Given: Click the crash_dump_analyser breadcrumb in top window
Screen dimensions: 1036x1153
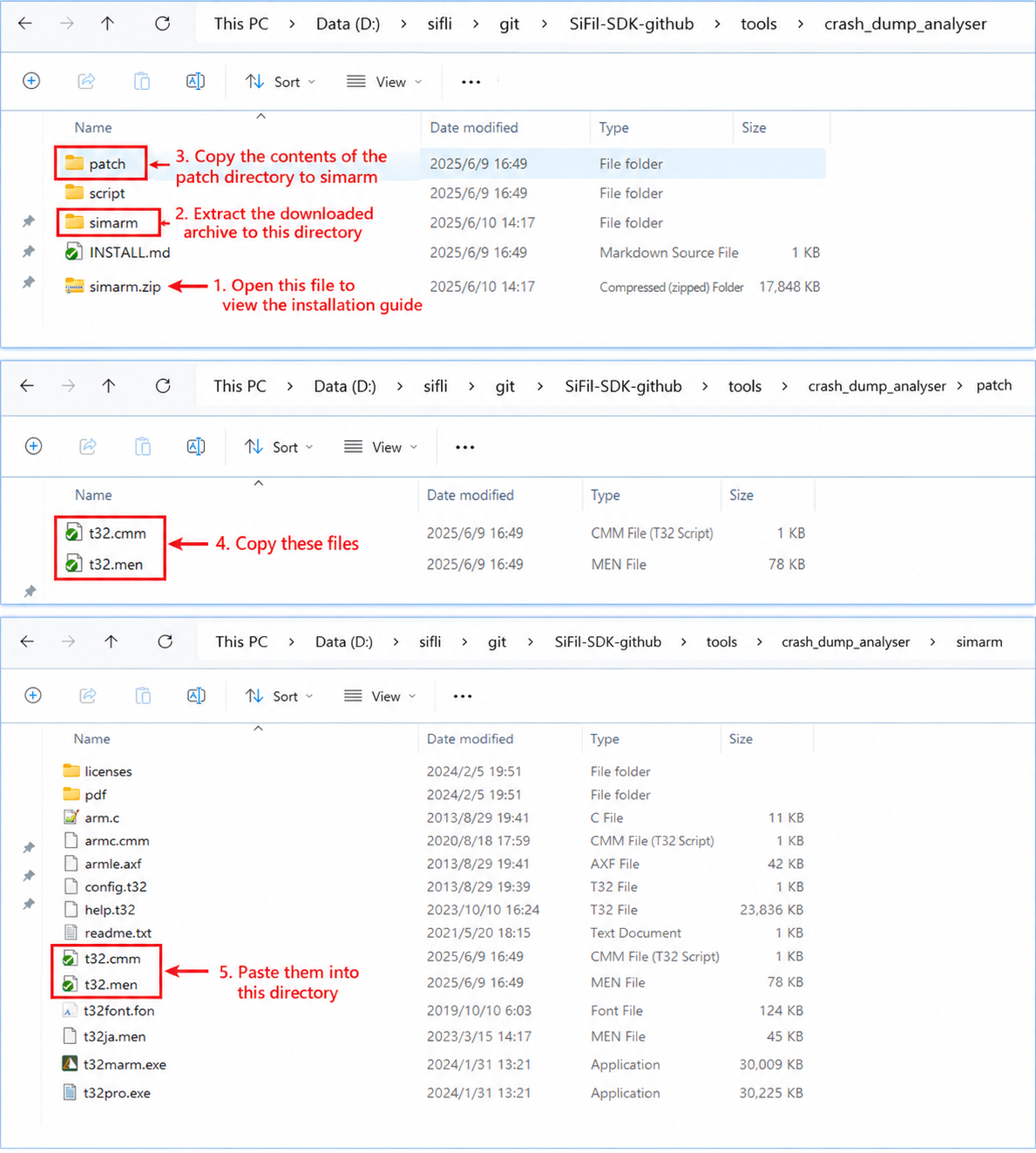Looking at the screenshot, I should [905, 24].
